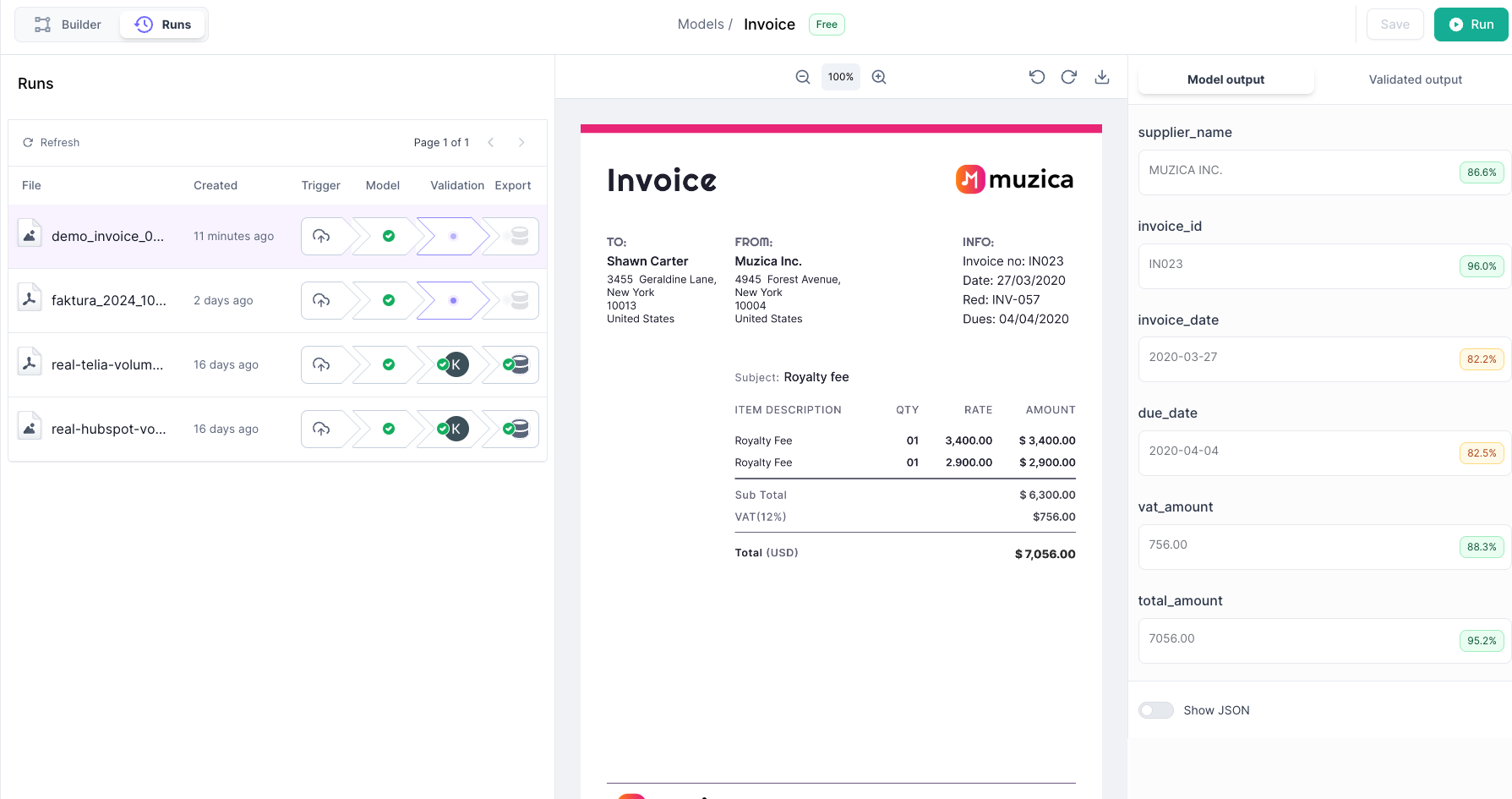Click the 96.0% confidence badge
Screen dimensions: 1512x799
[1482, 266]
